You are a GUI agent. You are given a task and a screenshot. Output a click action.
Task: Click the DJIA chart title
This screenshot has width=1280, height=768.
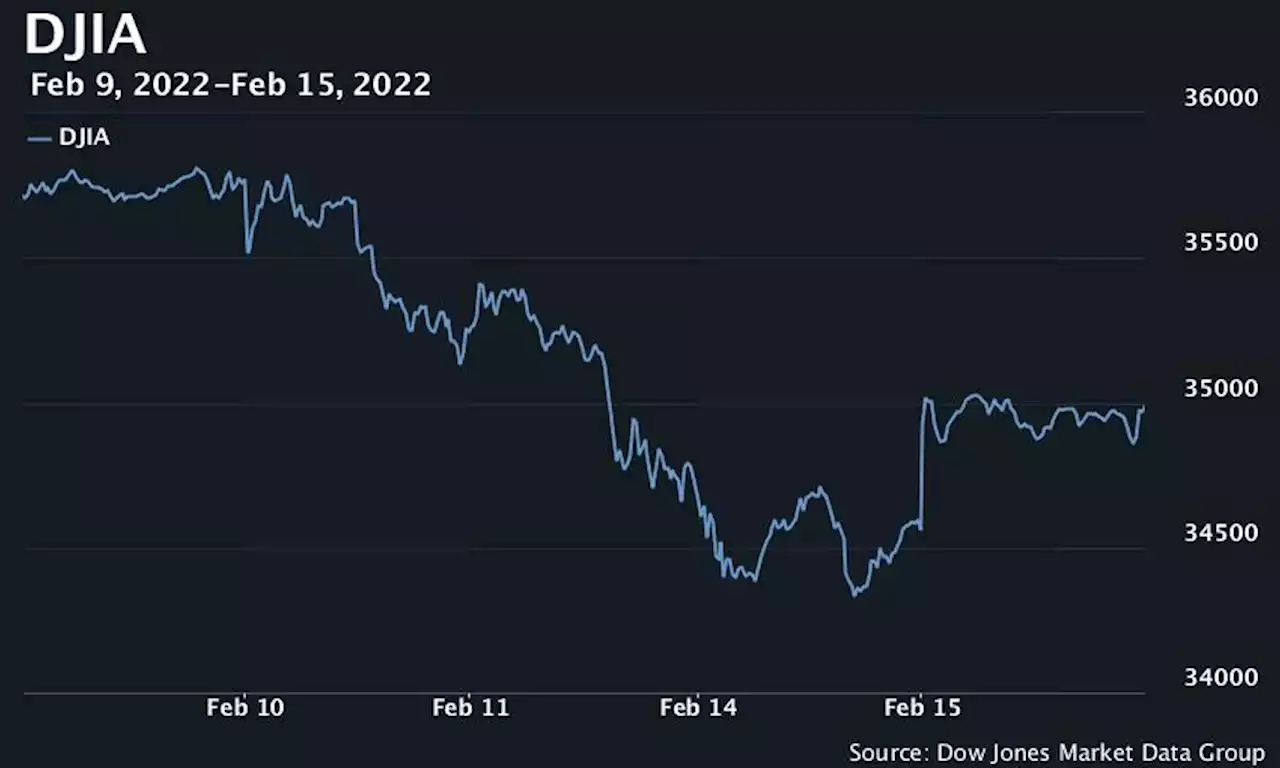pyautogui.click(x=86, y=35)
